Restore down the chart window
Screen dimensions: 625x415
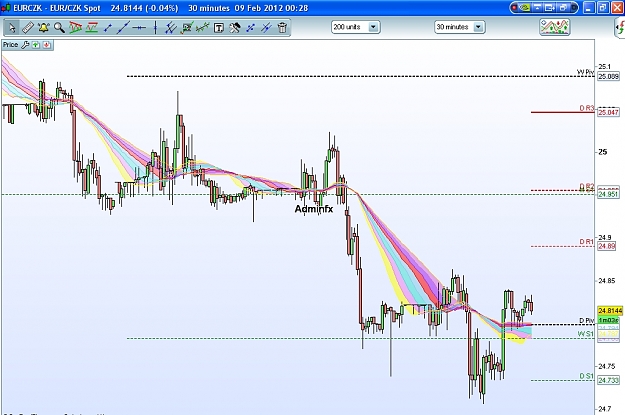603,8
